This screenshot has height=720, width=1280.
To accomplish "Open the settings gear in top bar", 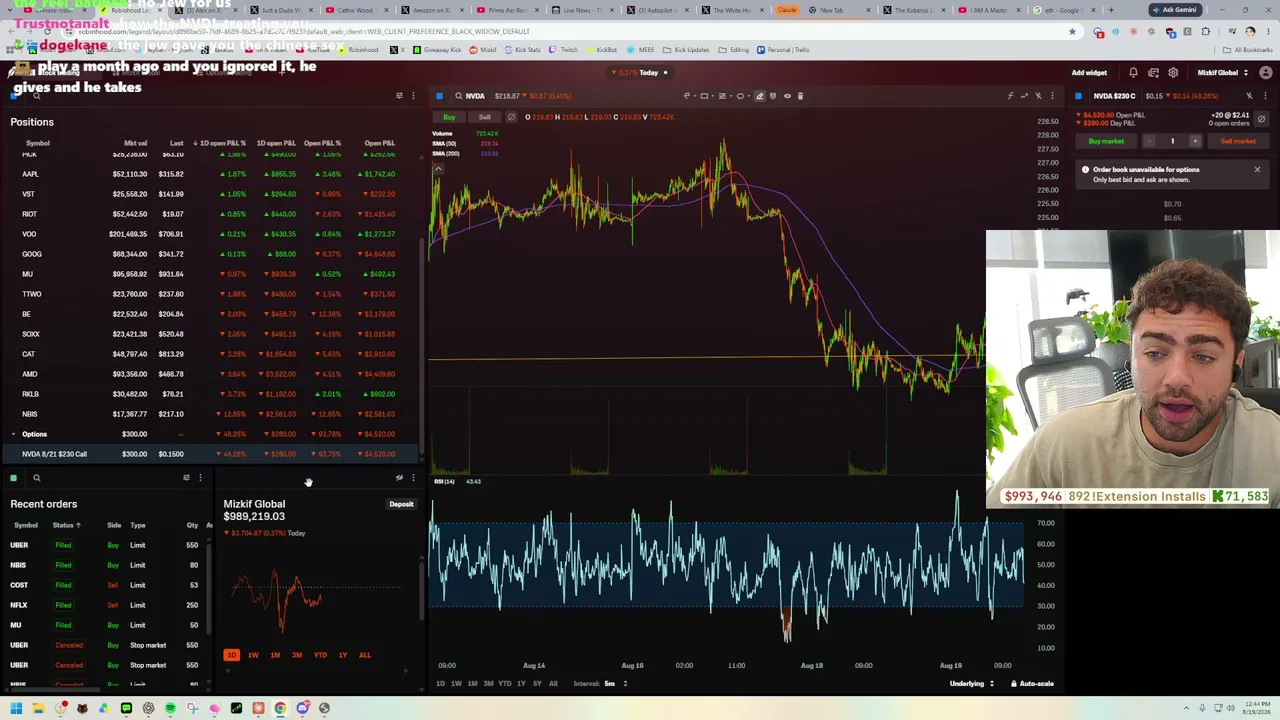I will [1173, 73].
